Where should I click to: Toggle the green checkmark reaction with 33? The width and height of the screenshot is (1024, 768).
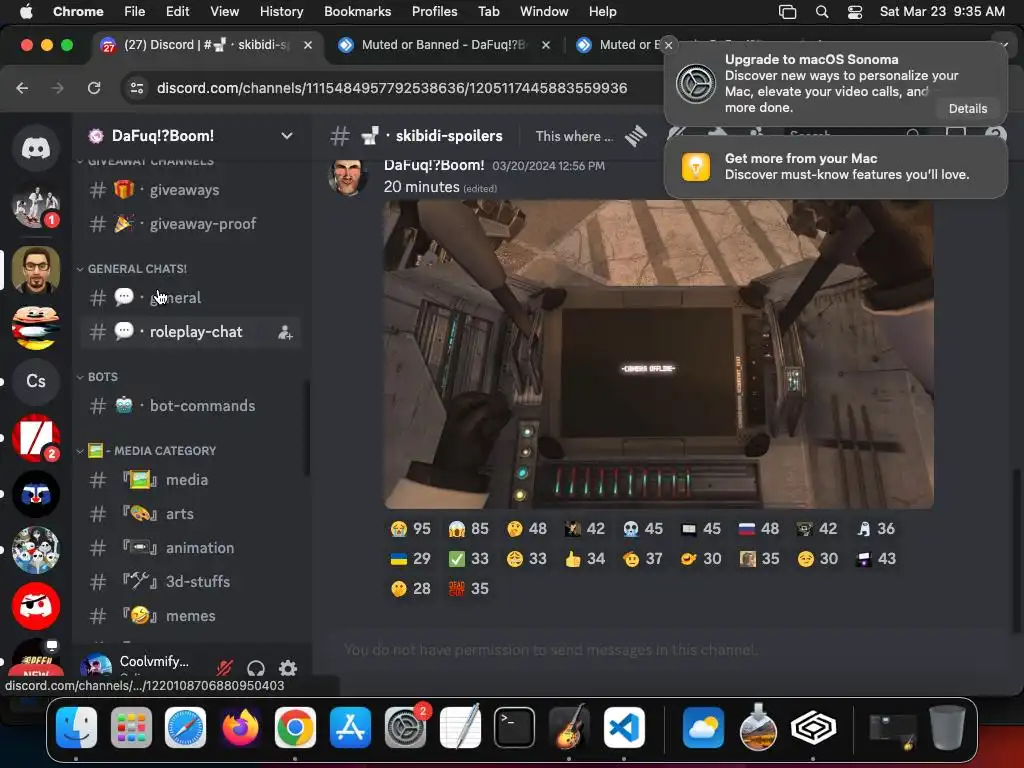(468, 558)
